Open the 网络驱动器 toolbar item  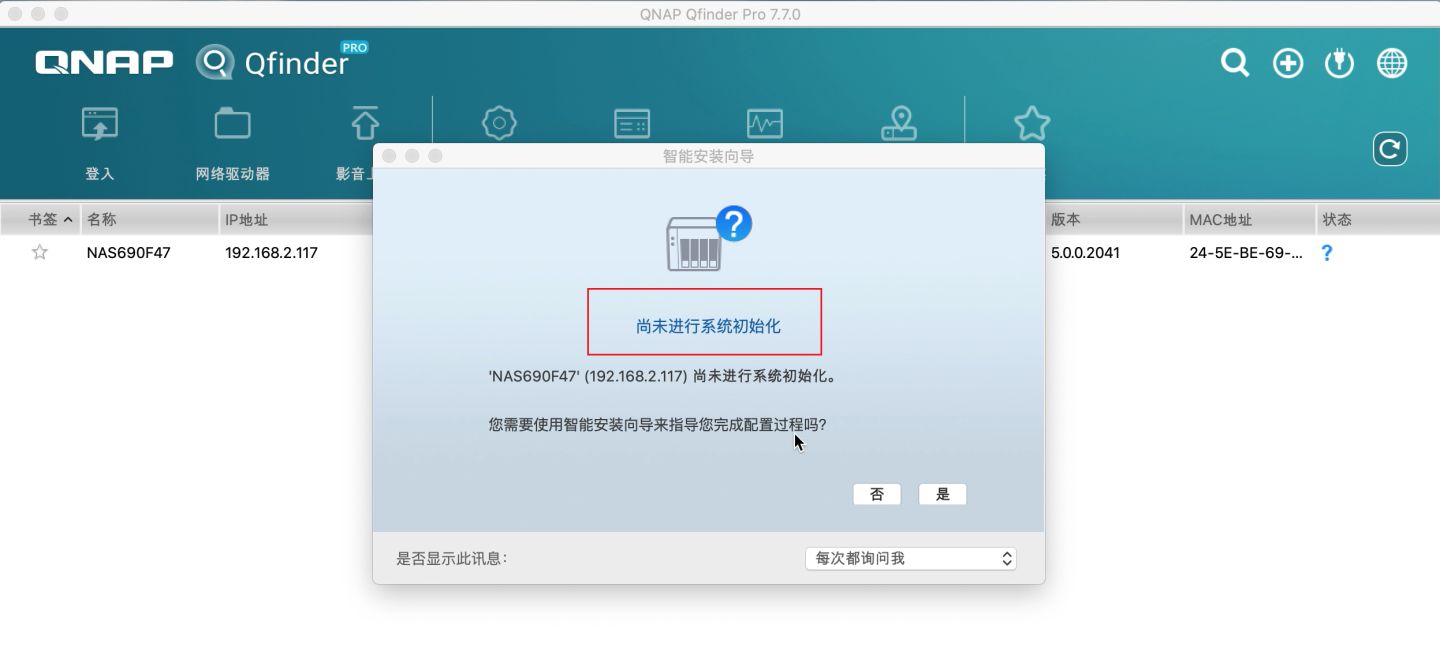[232, 140]
